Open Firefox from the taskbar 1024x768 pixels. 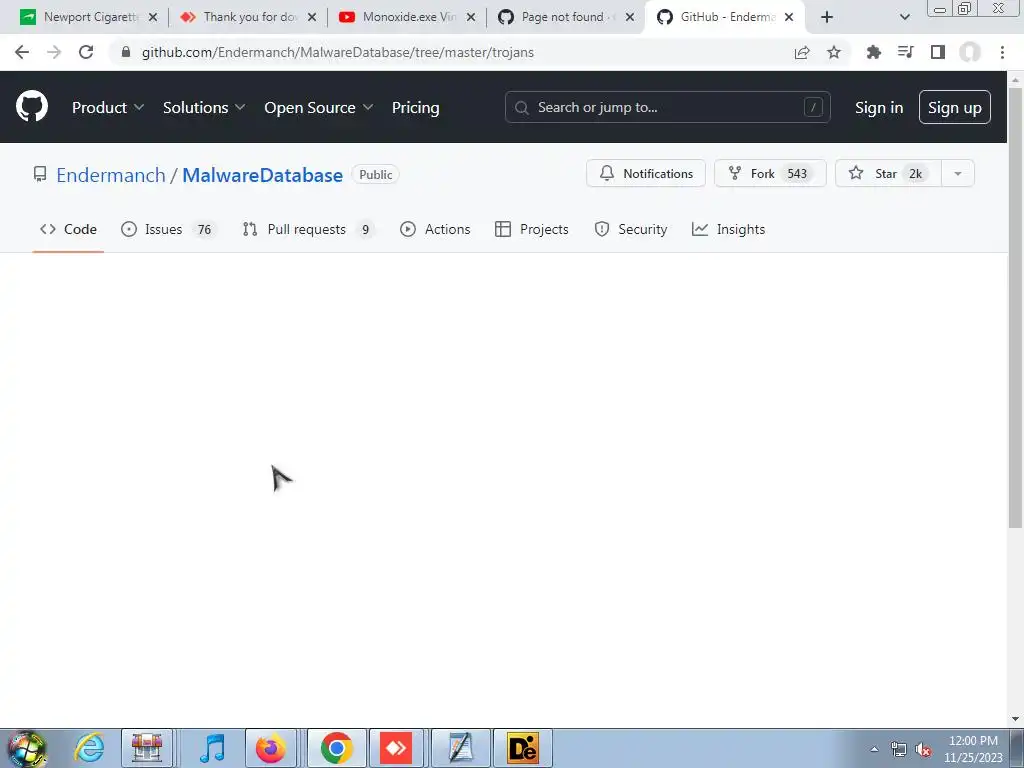(x=270, y=748)
